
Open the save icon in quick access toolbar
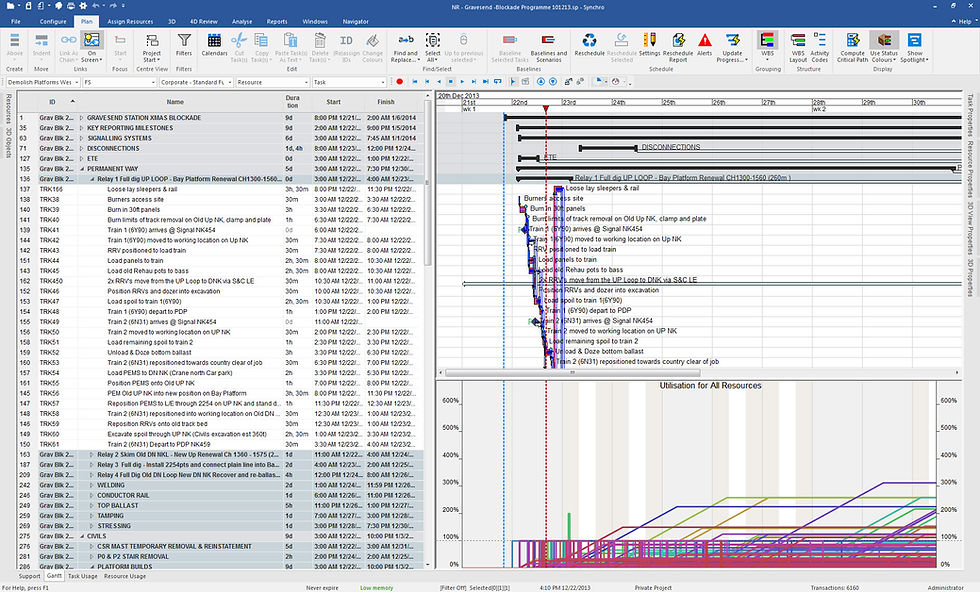28,6
